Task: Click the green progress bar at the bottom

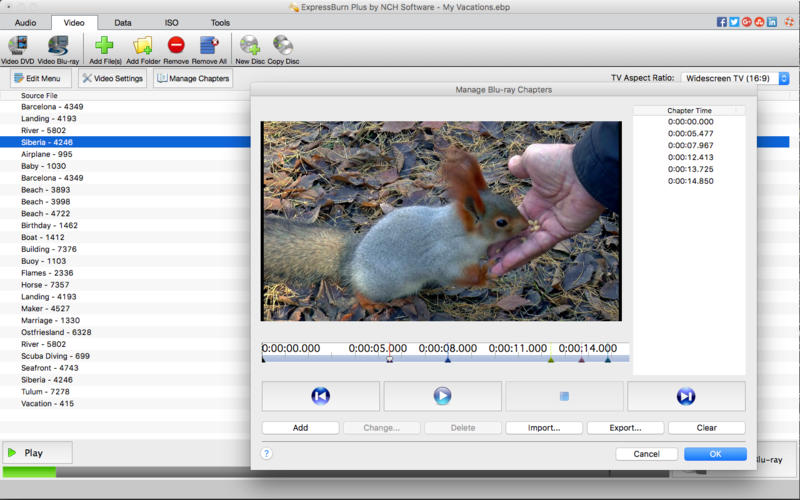Action: (x=29, y=471)
